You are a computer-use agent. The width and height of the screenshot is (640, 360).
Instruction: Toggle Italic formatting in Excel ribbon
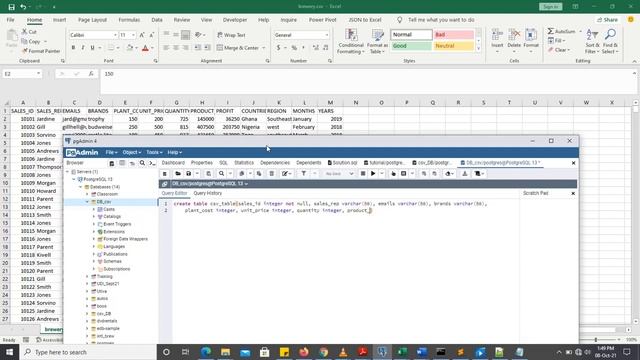click(x=83, y=48)
